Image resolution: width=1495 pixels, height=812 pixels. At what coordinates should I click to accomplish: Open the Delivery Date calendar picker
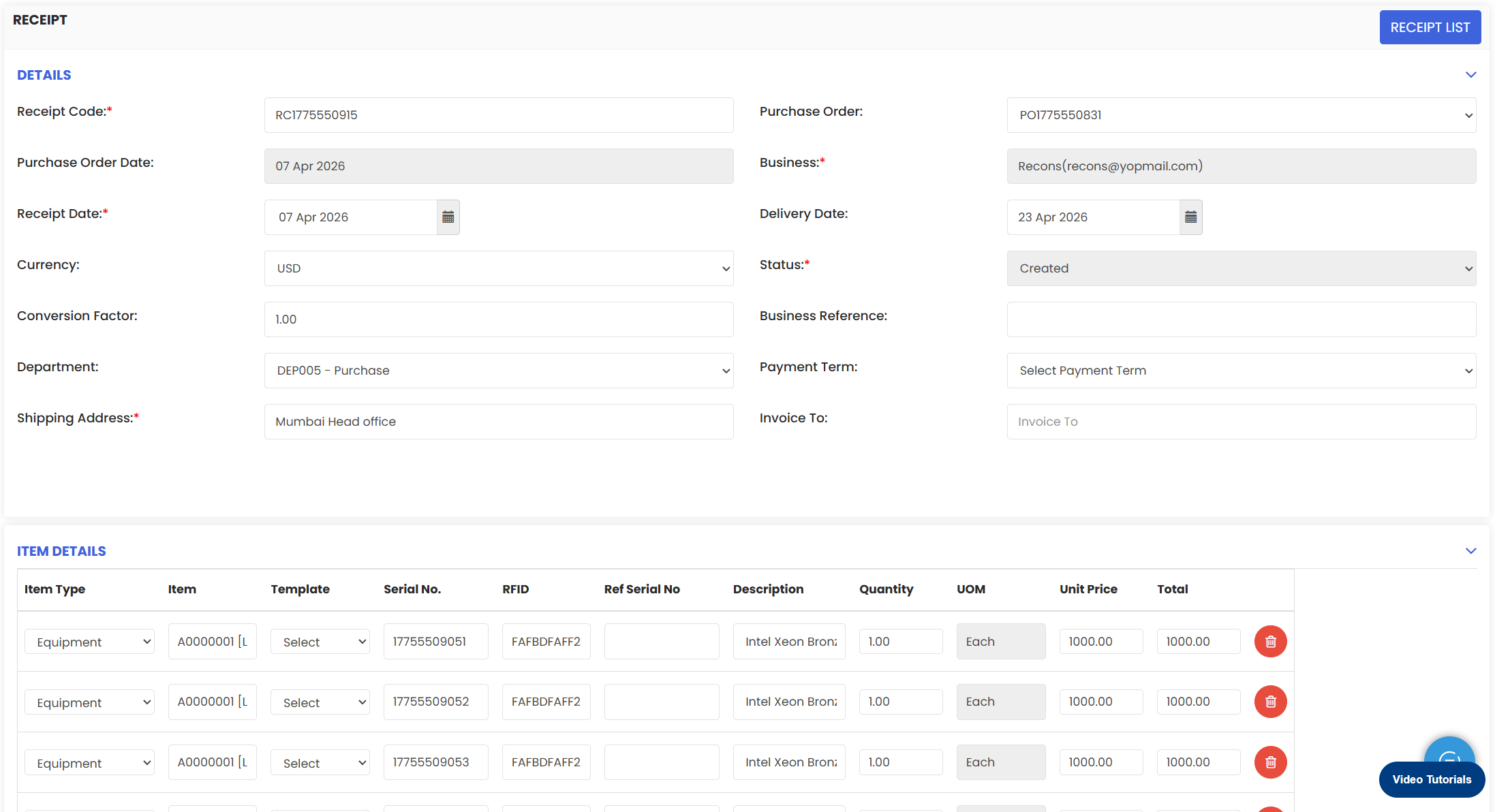1190,217
